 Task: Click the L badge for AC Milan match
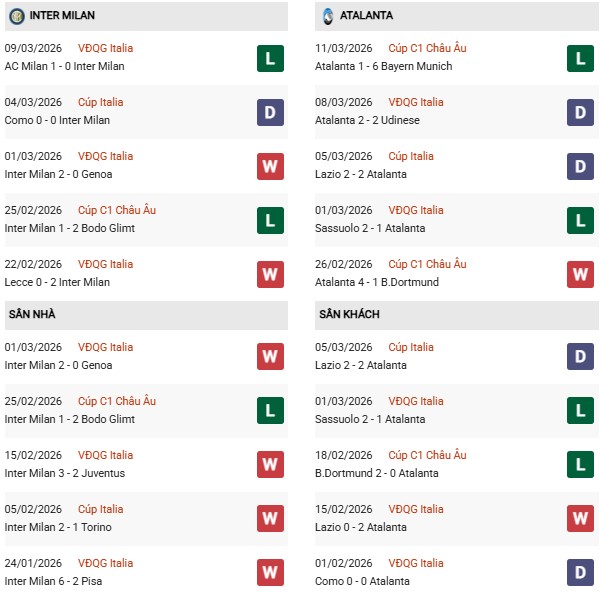269,58
